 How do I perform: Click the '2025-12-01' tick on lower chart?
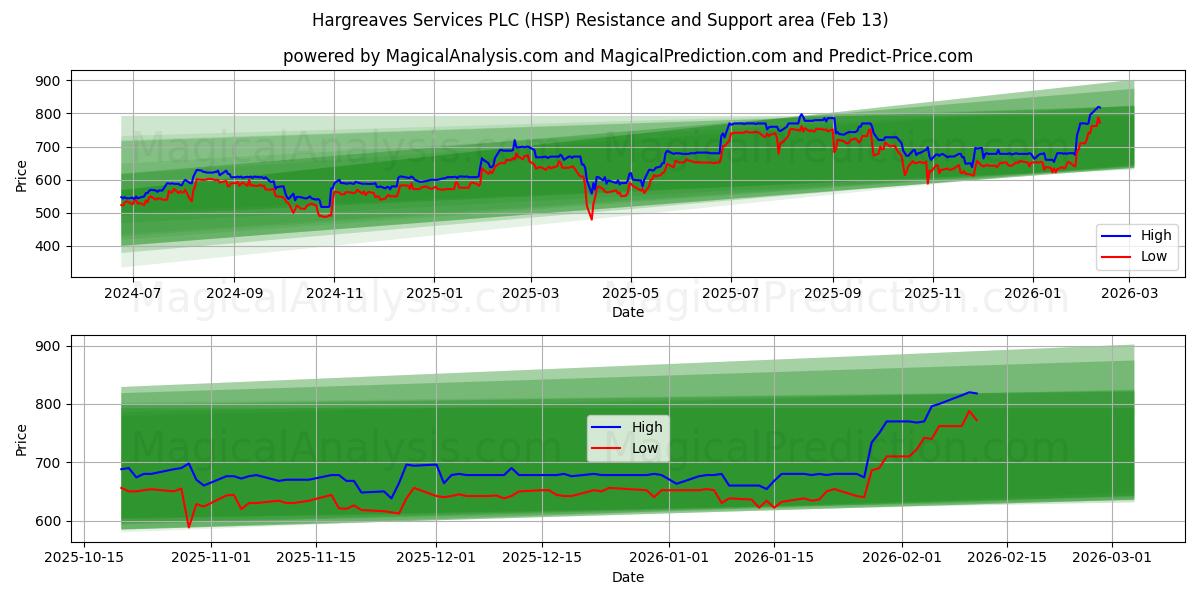(436, 559)
